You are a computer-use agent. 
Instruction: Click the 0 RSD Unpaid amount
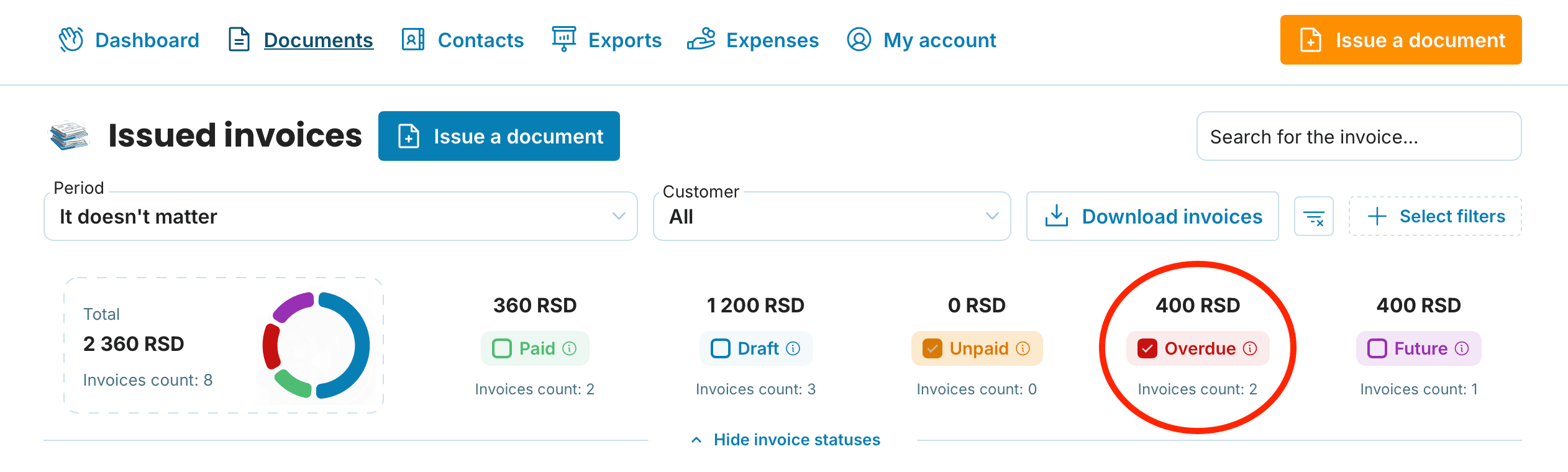click(977, 305)
